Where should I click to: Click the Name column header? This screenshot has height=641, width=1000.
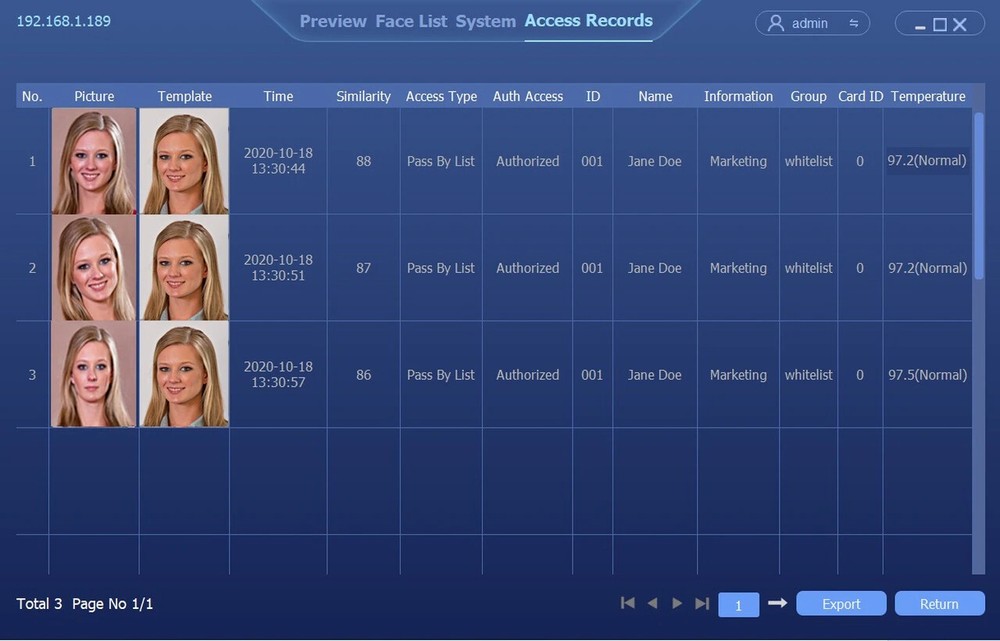pyautogui.click(x=656, y=96)
